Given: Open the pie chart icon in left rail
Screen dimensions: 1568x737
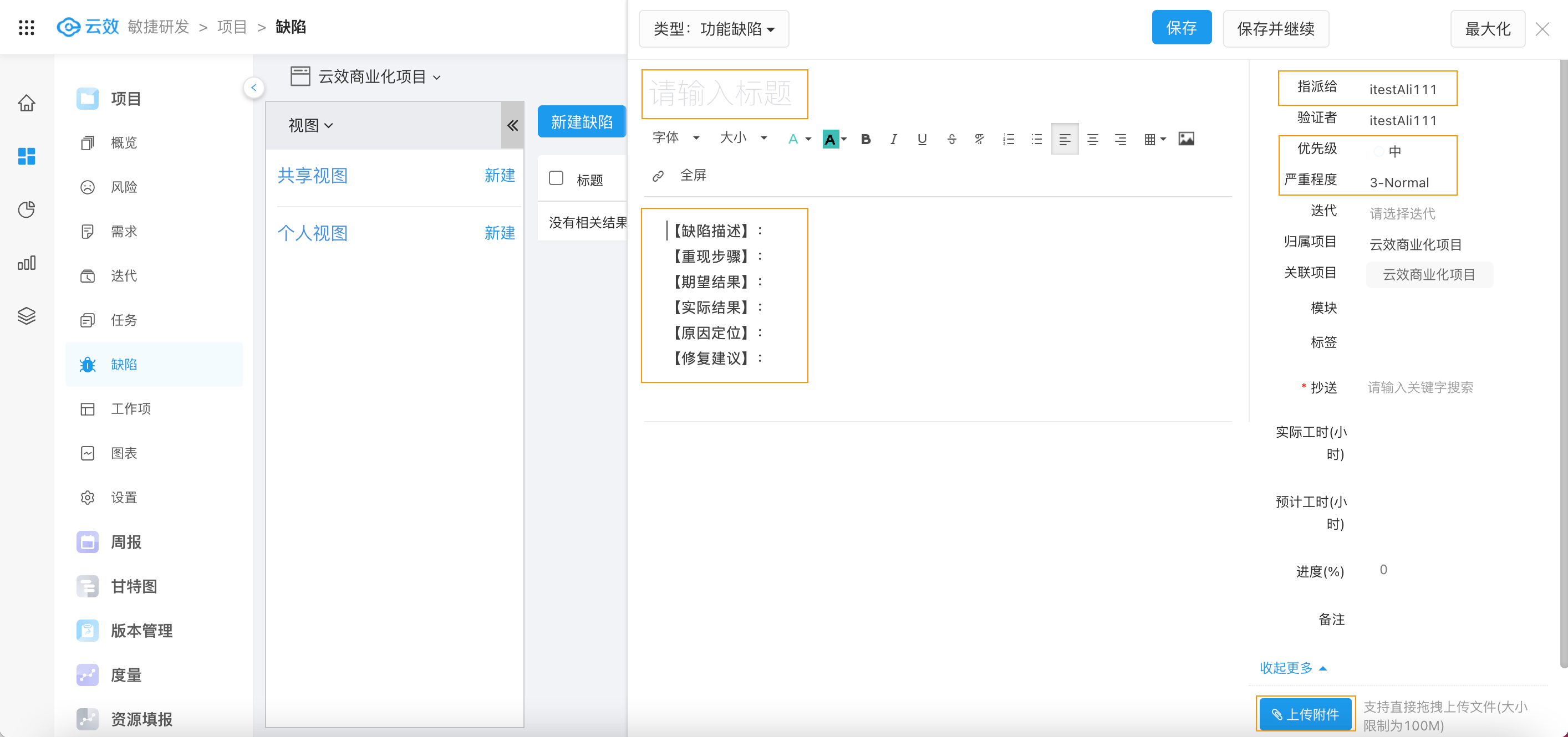Looking at the screenshot, I should click(x=26, y=209).
